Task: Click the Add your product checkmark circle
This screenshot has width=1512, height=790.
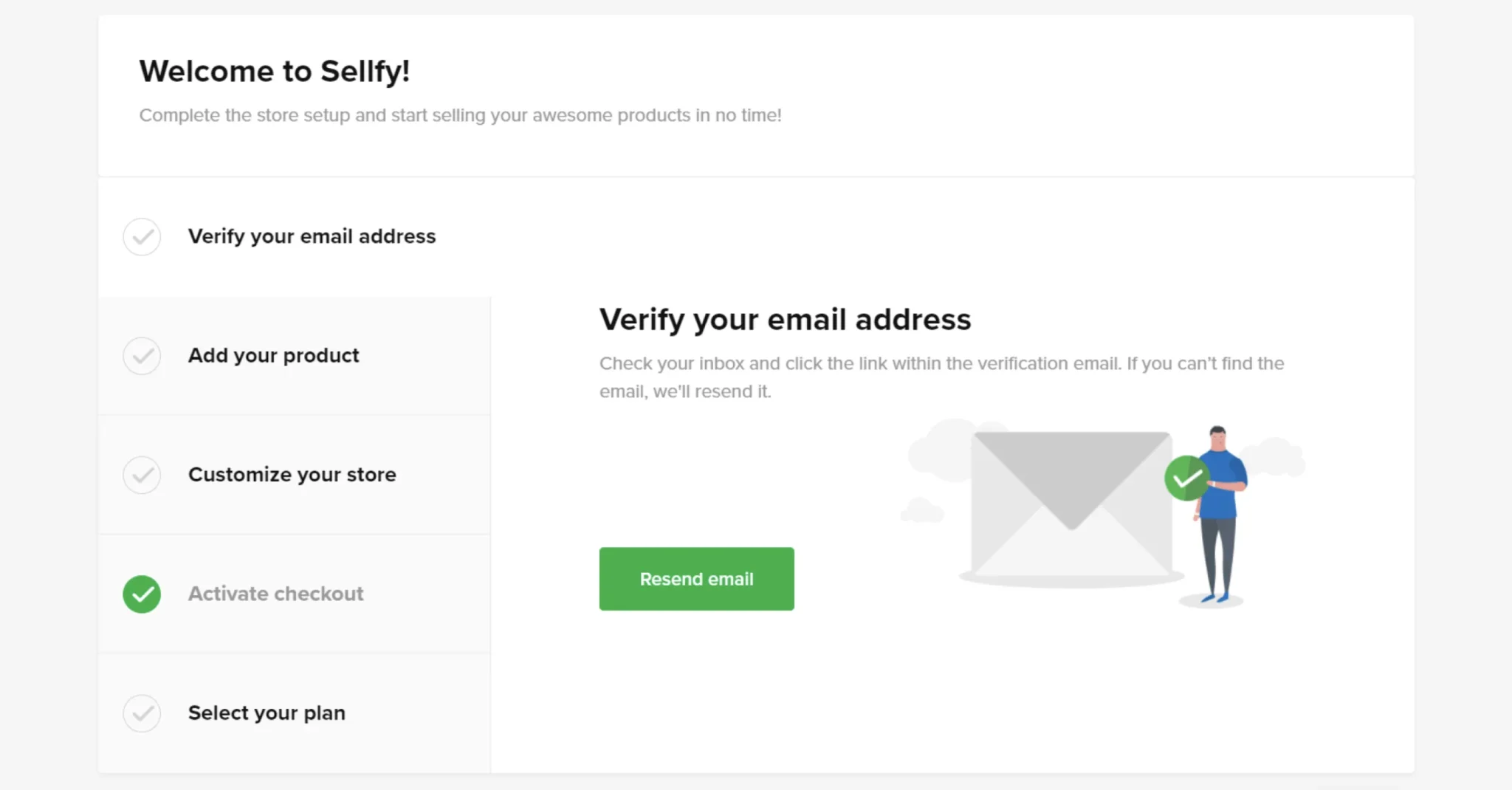Action: click(142, 356)
